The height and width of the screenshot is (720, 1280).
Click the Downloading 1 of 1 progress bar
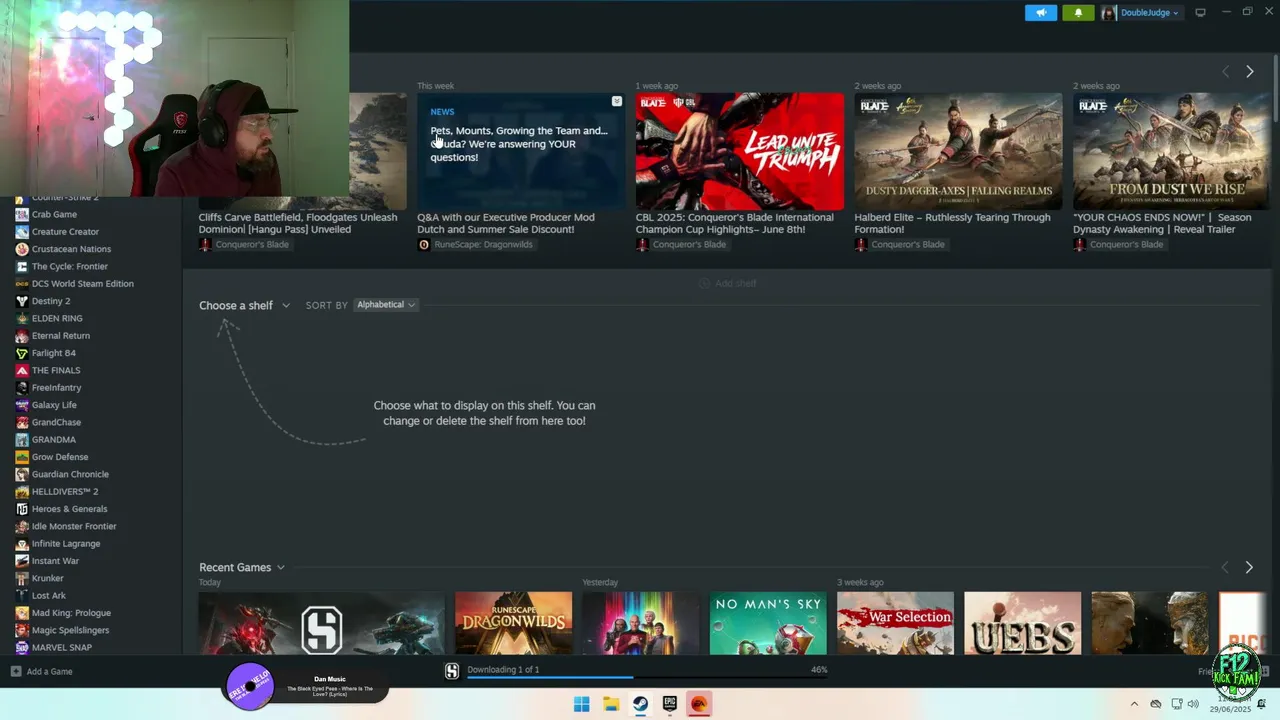[x=647, y=676]
